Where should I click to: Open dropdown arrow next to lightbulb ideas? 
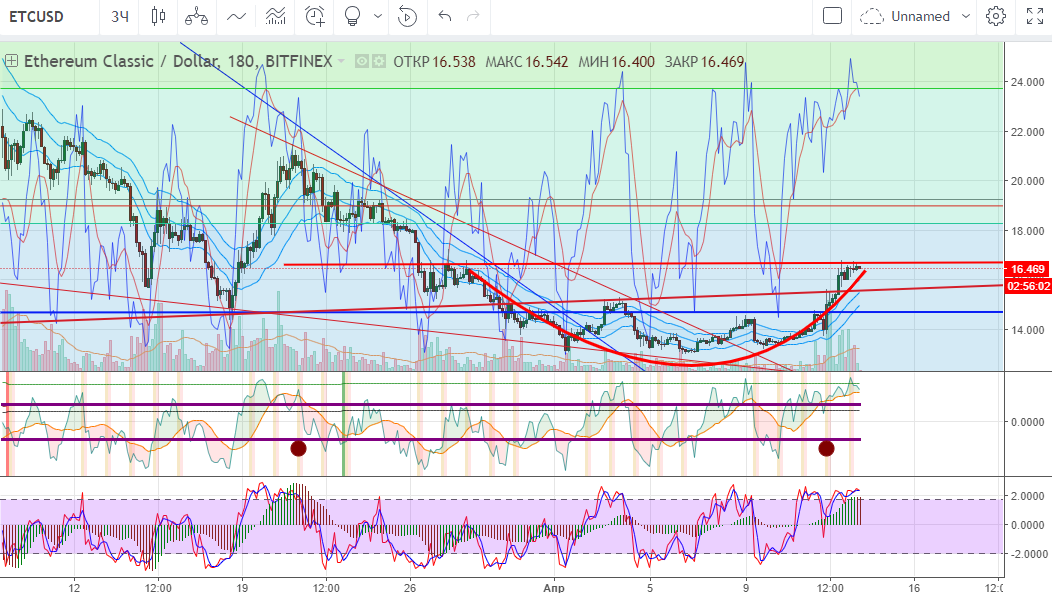(x=377, y=16)
